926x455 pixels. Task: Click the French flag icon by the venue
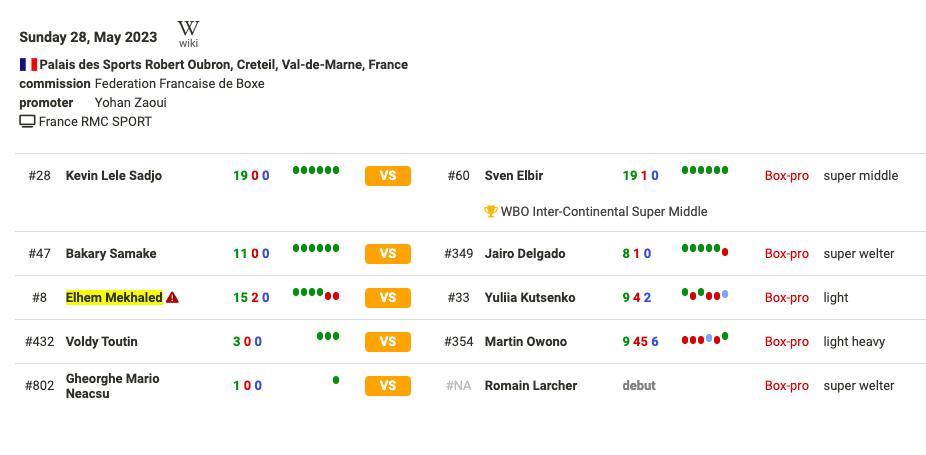28,64
